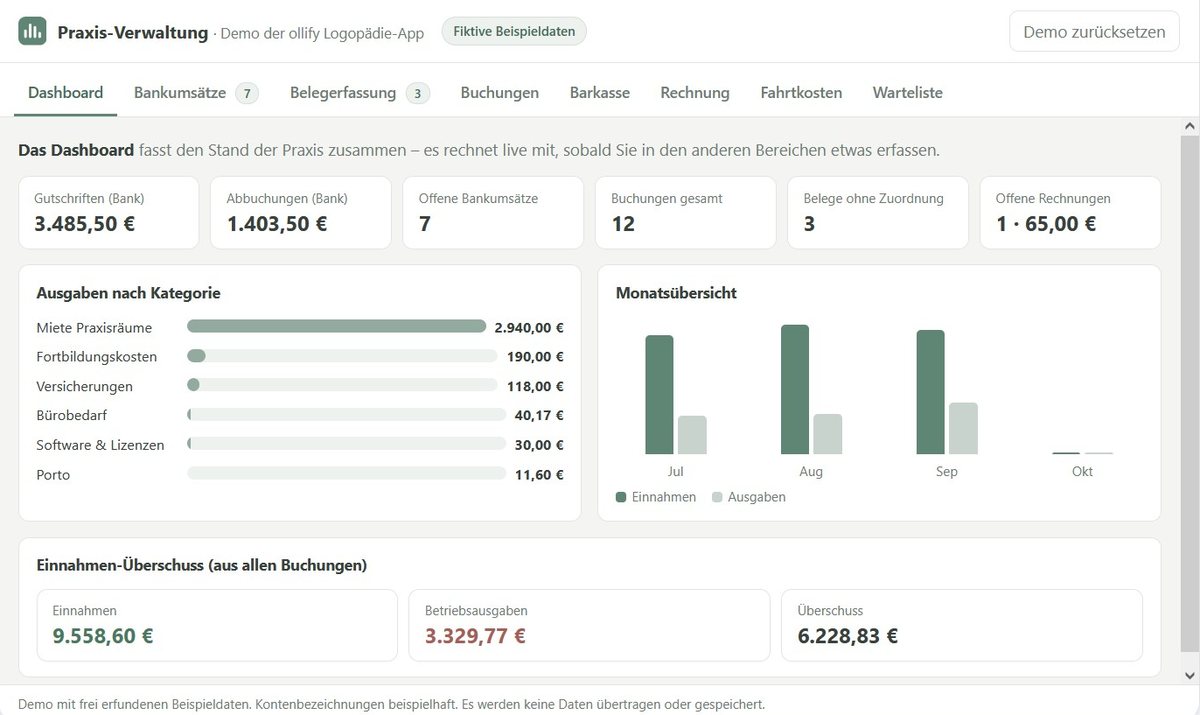The image size is (1200, 715).
Task: Go to the Buchungen tab
Action: 499,92
